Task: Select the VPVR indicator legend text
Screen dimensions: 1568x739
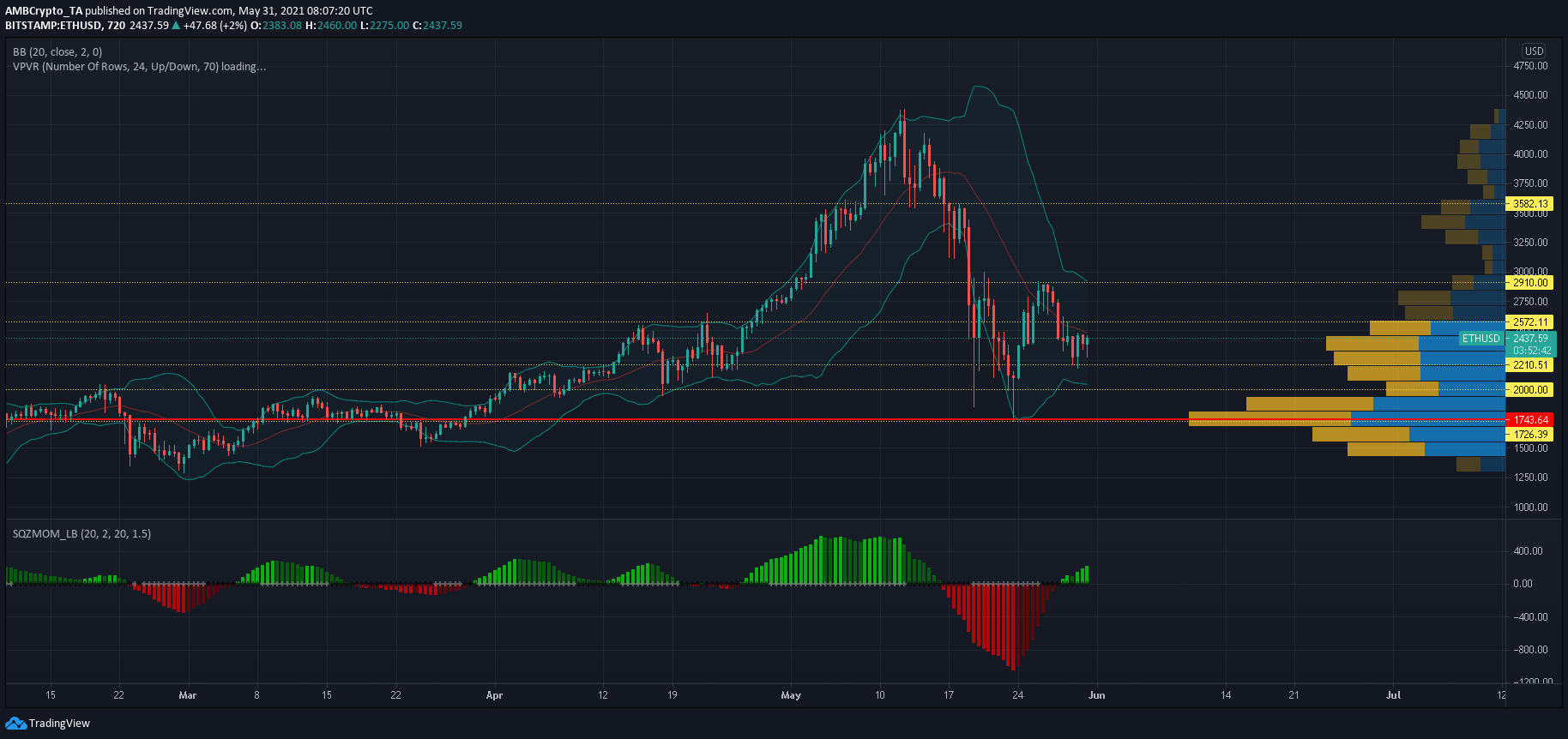Action: pyautogui.click(x=139, y=67)
